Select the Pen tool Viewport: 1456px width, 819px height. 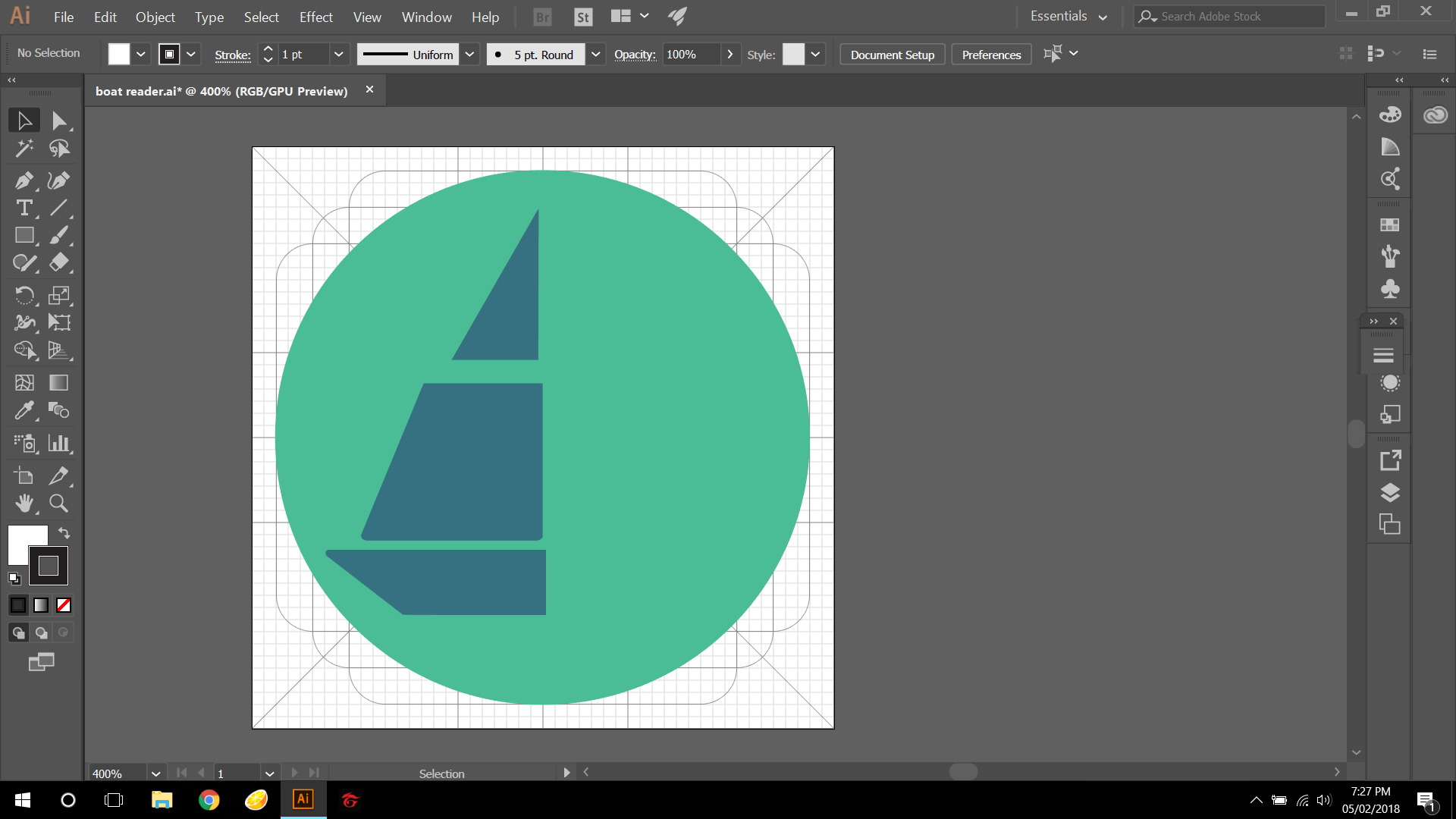point(24,180)
